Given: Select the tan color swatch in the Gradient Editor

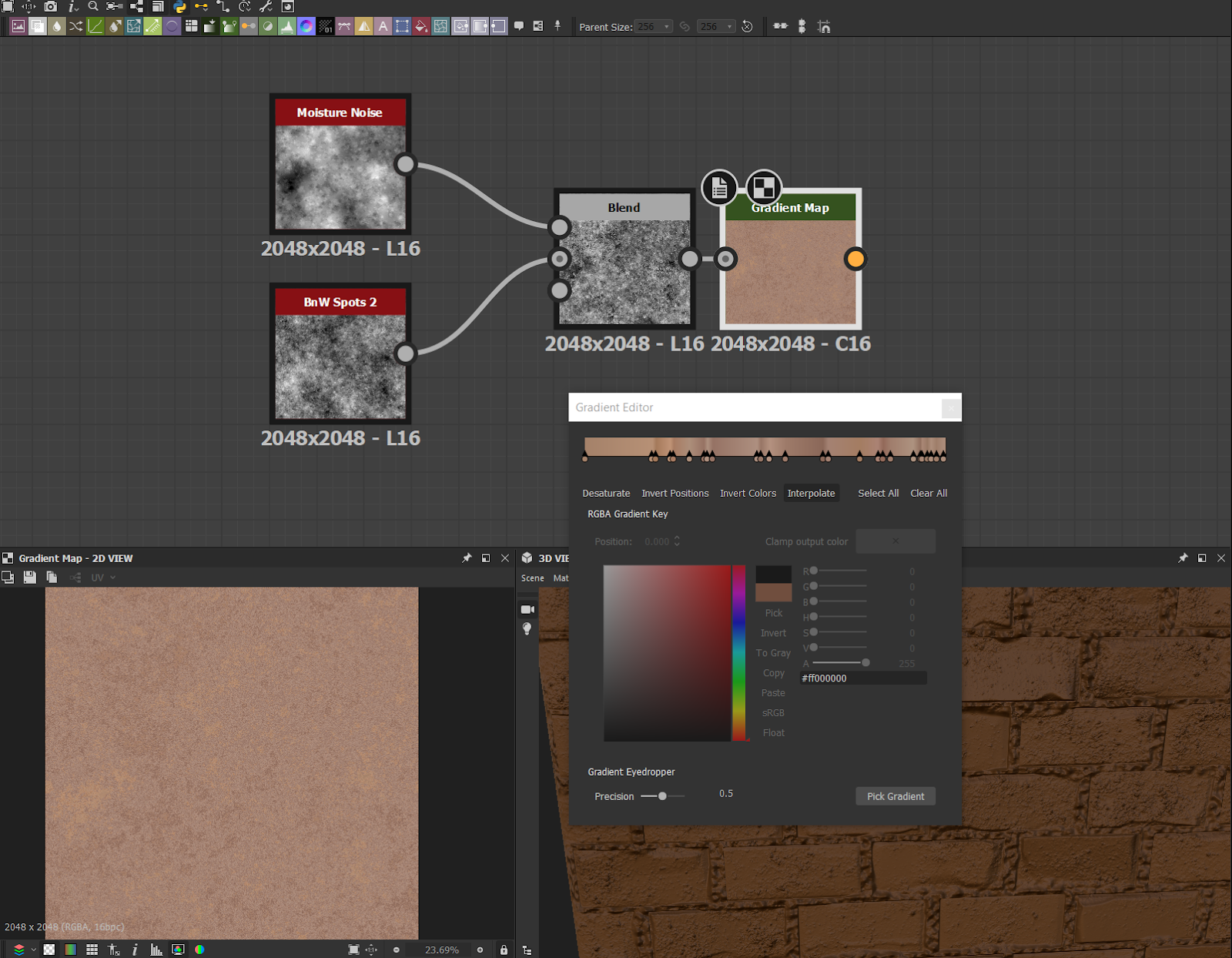Looking at the screenshot, I should pyautogui.click(x=774, y=591).
